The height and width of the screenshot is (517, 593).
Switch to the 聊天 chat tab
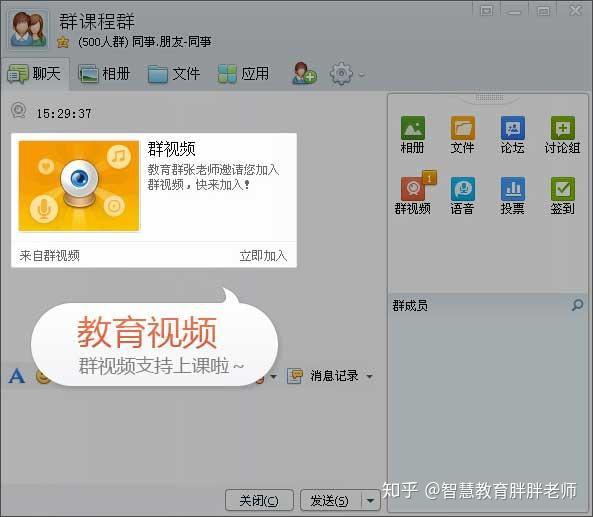(35, 73)
